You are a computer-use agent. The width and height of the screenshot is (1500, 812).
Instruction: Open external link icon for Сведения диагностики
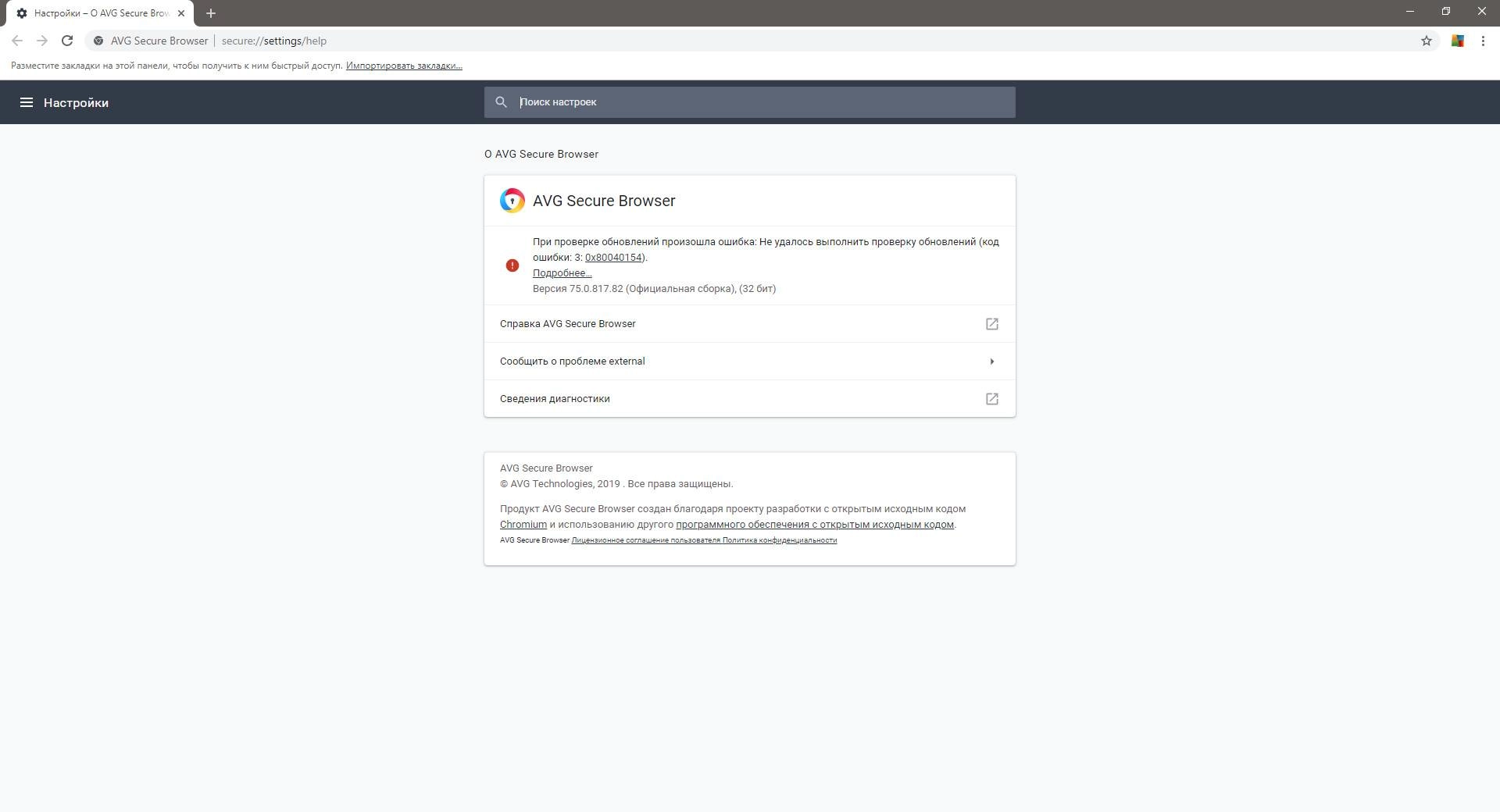(992, 399)
